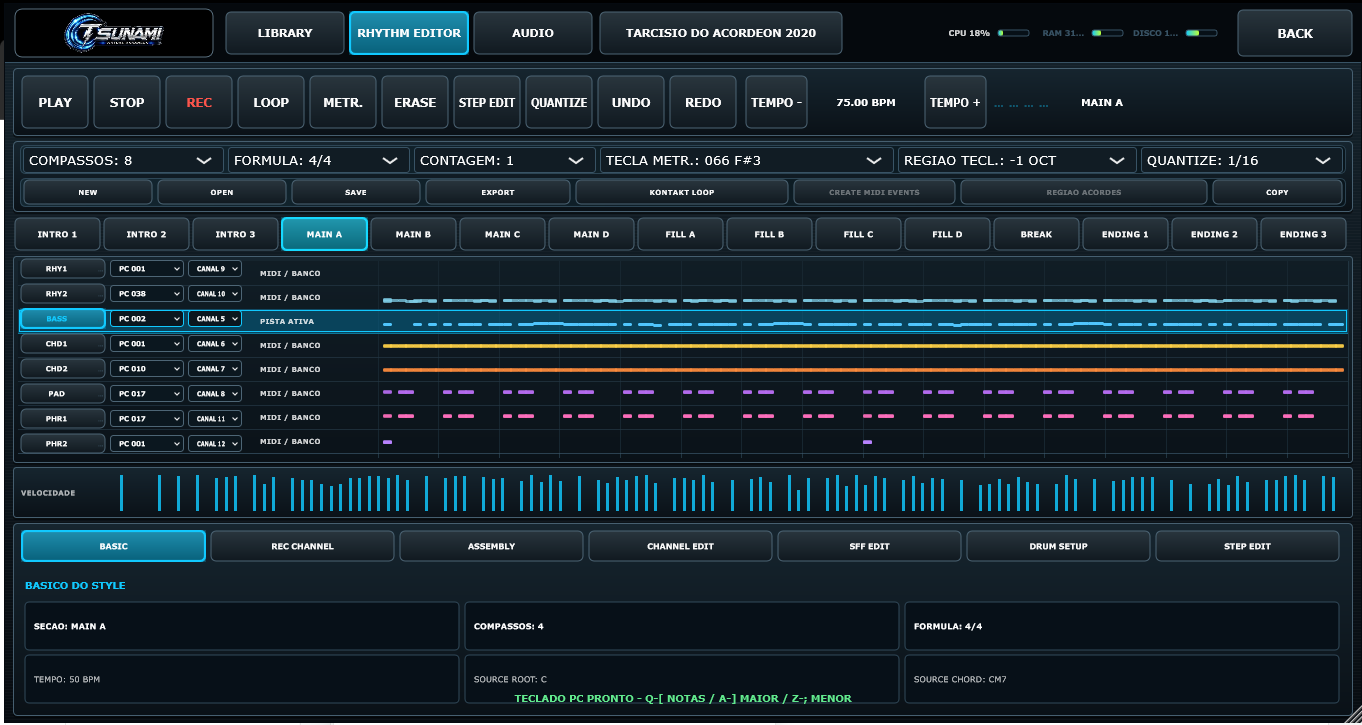Open the CONTAGEM: 1 dropdown
Screen dimensions: 1362x725
pos(505,160)
